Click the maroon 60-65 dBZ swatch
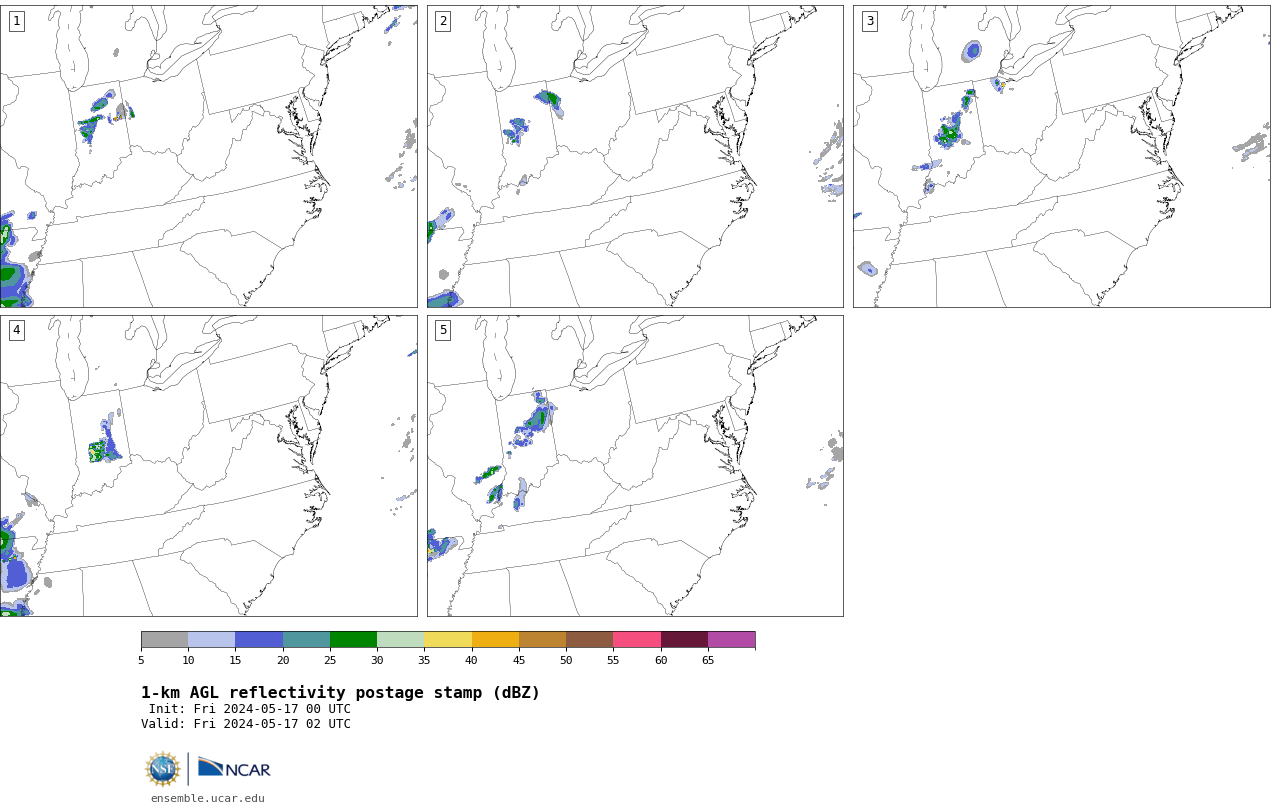Screen dimensions: 1280x809 pos(684,640)
